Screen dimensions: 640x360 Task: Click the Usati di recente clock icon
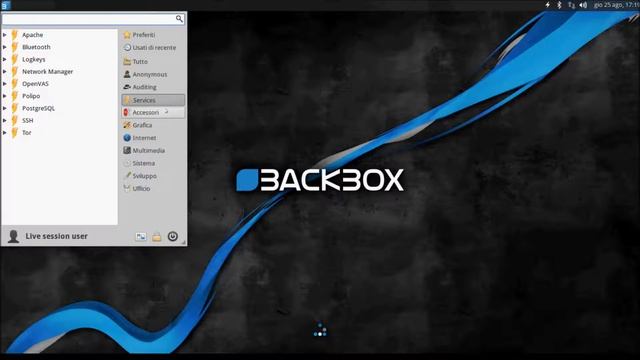click(127, 48)
